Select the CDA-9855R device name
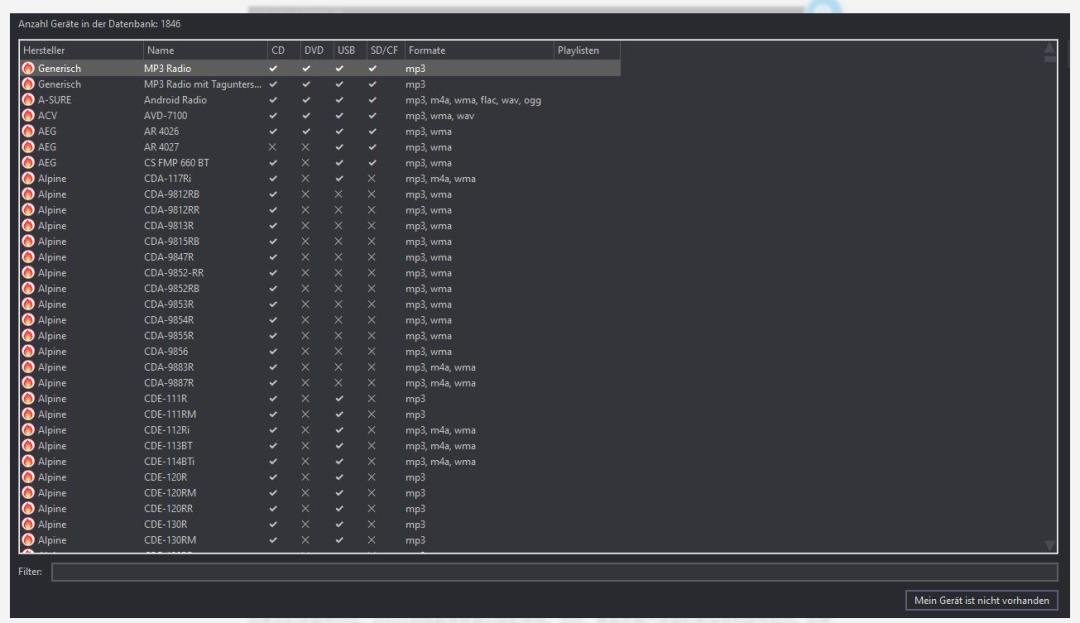Image resolution: width=1080 pixels, height=623 pixels. click(x=169, y=336)
